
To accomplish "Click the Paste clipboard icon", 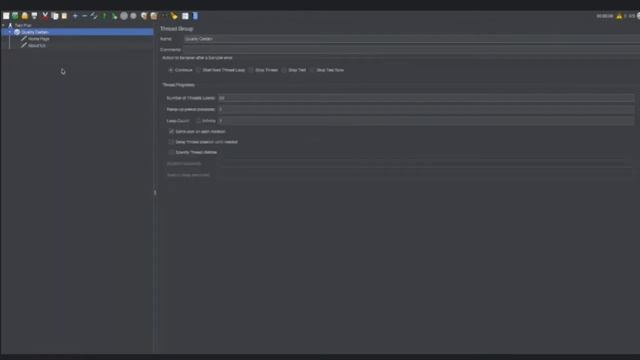I will 64,16.
